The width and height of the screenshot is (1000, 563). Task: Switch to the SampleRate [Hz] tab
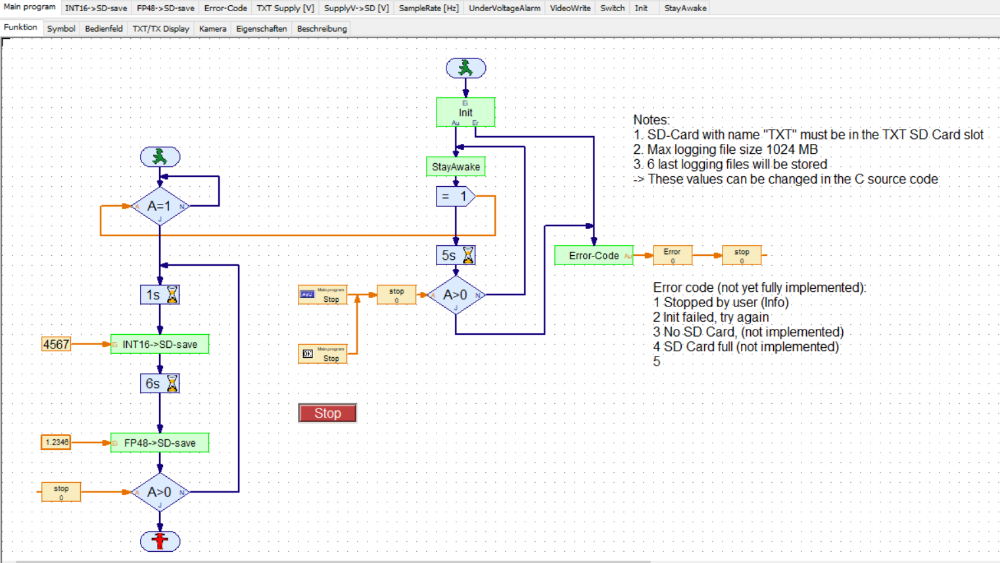(x=429, y=8)
